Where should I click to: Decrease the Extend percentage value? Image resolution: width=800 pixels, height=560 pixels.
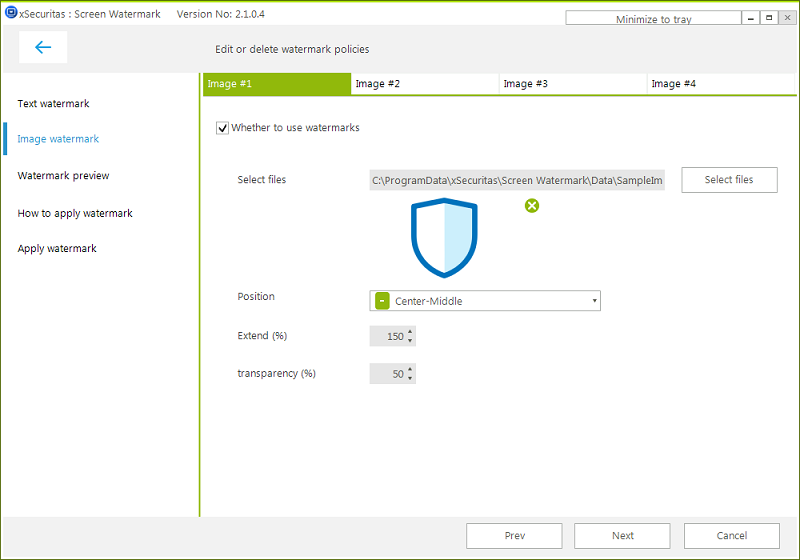tap(410, 341)
